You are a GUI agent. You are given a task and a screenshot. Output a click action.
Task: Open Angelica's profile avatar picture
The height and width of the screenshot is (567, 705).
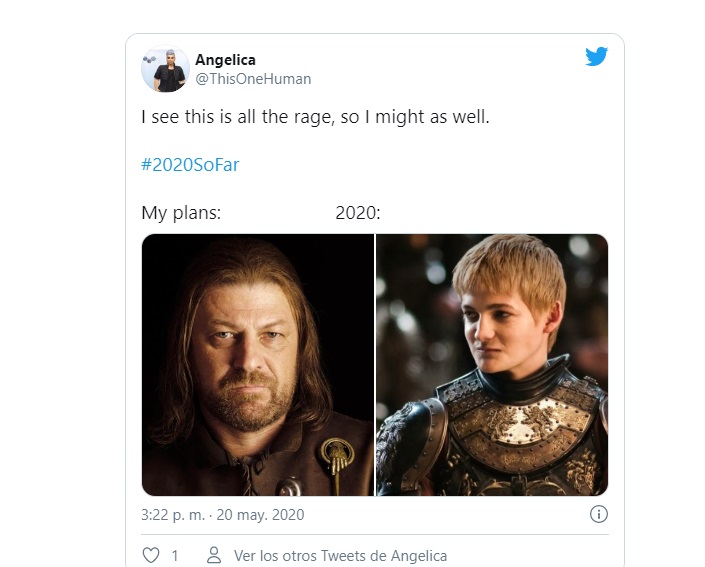[165, 69]
